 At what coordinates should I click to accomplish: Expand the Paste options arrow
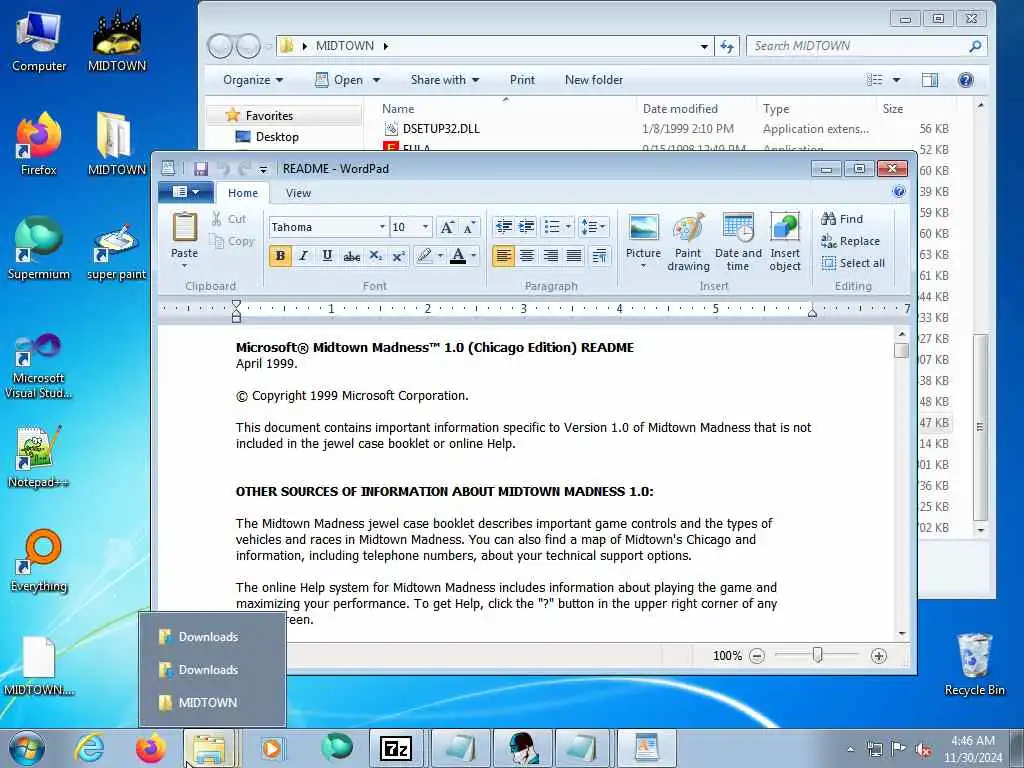(x=184, y=265)
